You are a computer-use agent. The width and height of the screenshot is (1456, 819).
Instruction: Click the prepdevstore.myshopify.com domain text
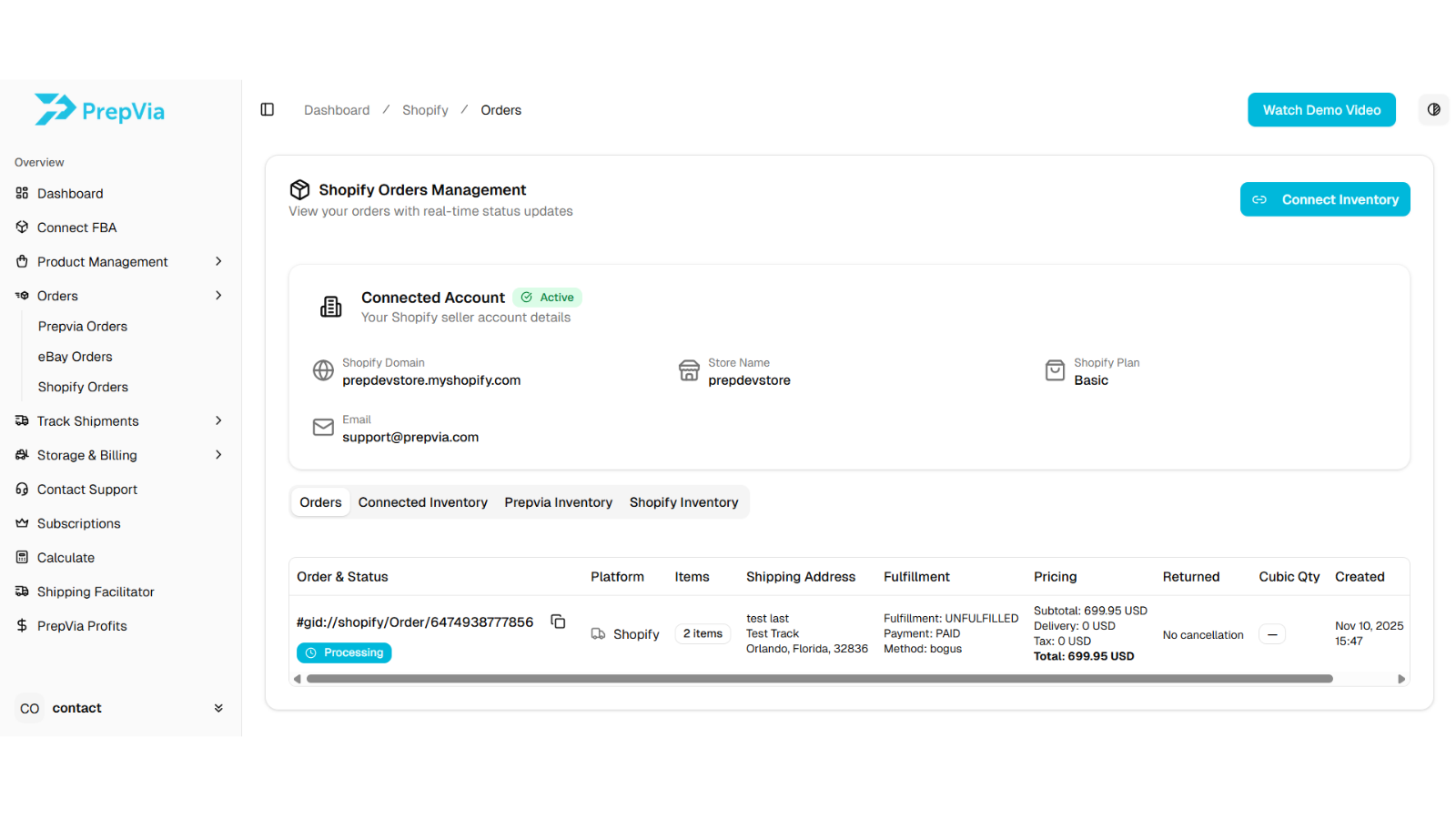[x=431, y=380]
